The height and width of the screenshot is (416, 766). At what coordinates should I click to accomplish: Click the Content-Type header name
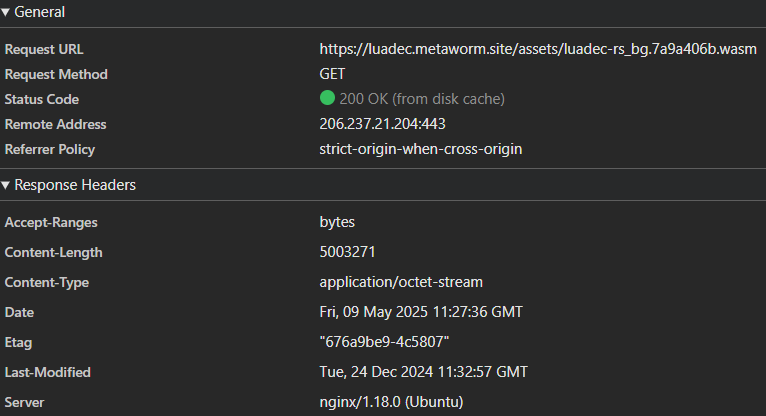point(48,282)
